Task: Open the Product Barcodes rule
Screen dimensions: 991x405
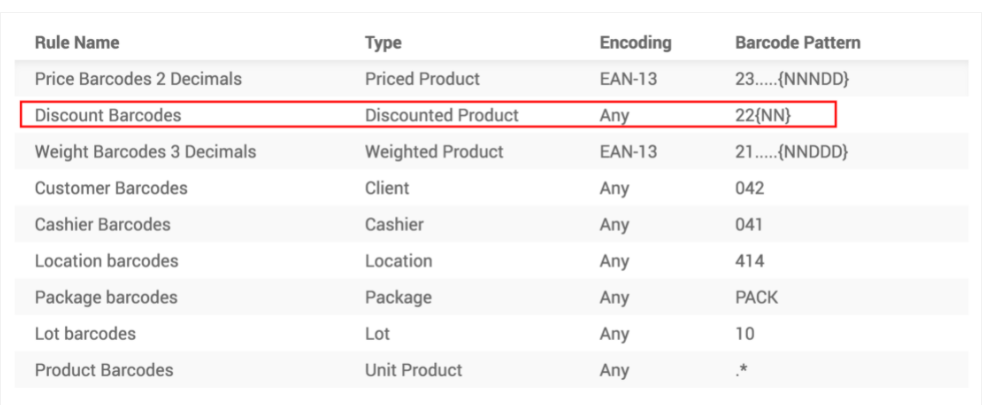Action: [491, 370]
